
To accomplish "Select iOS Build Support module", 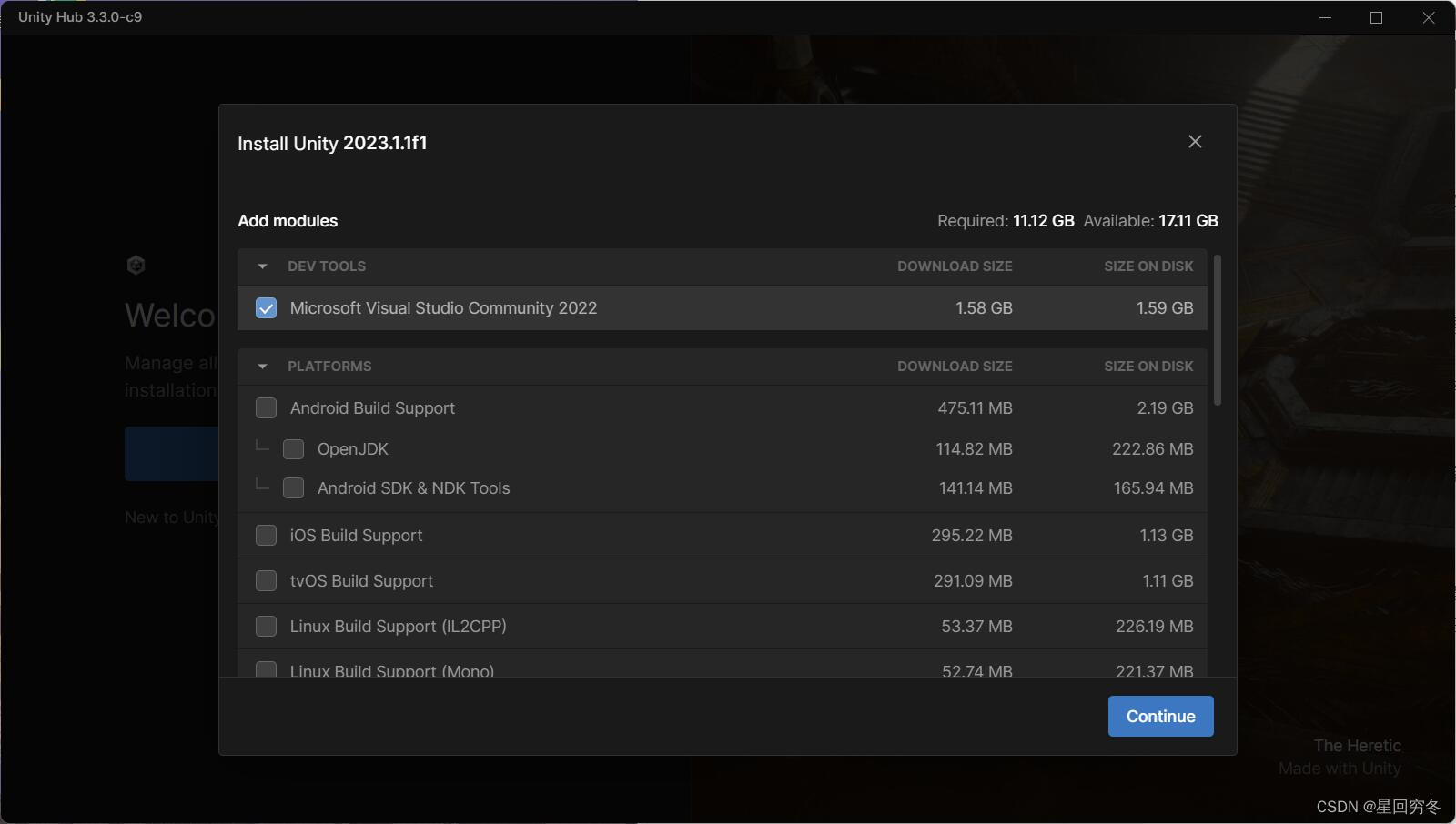I will pos(266,535).
